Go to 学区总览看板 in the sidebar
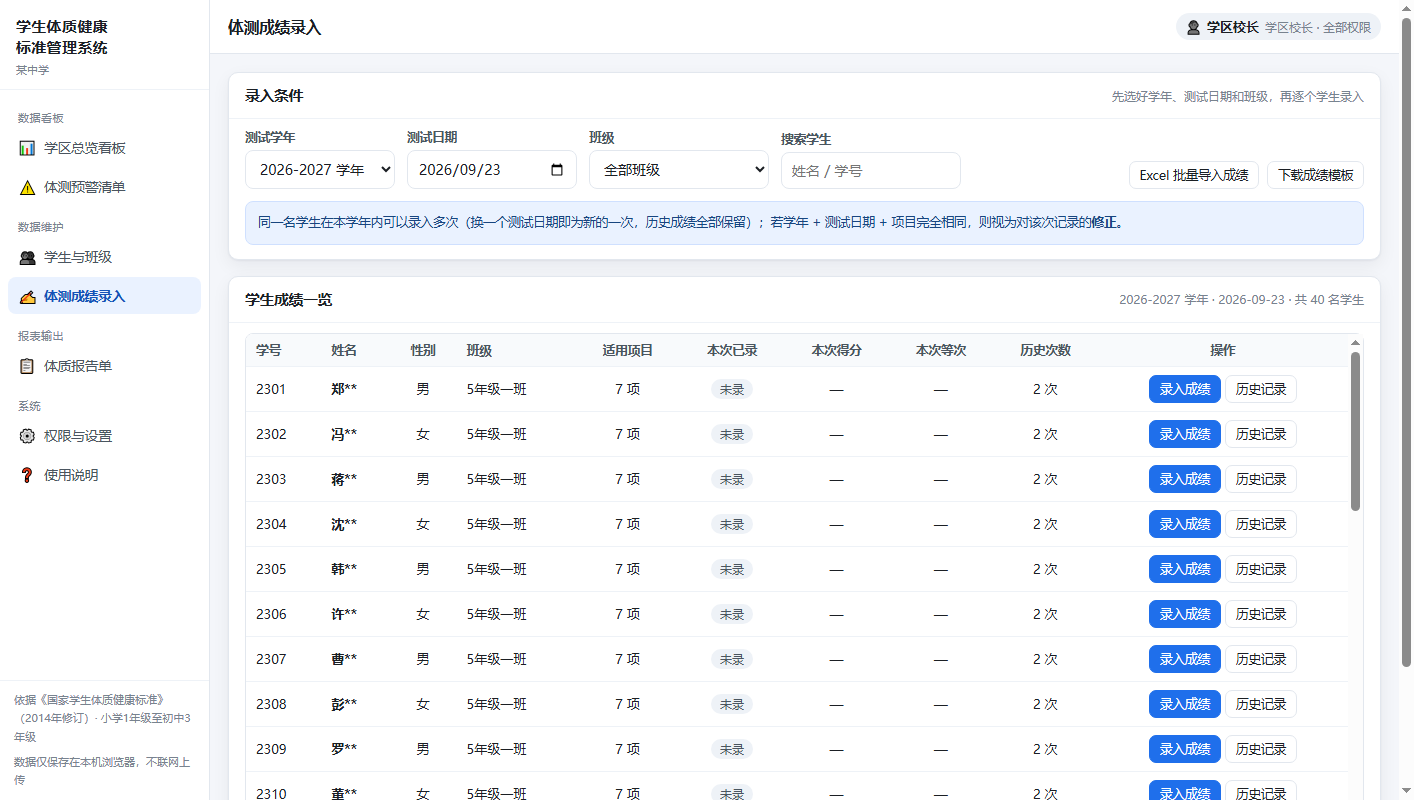Screen dimensions: 1414x800 [x=104, y=148]
